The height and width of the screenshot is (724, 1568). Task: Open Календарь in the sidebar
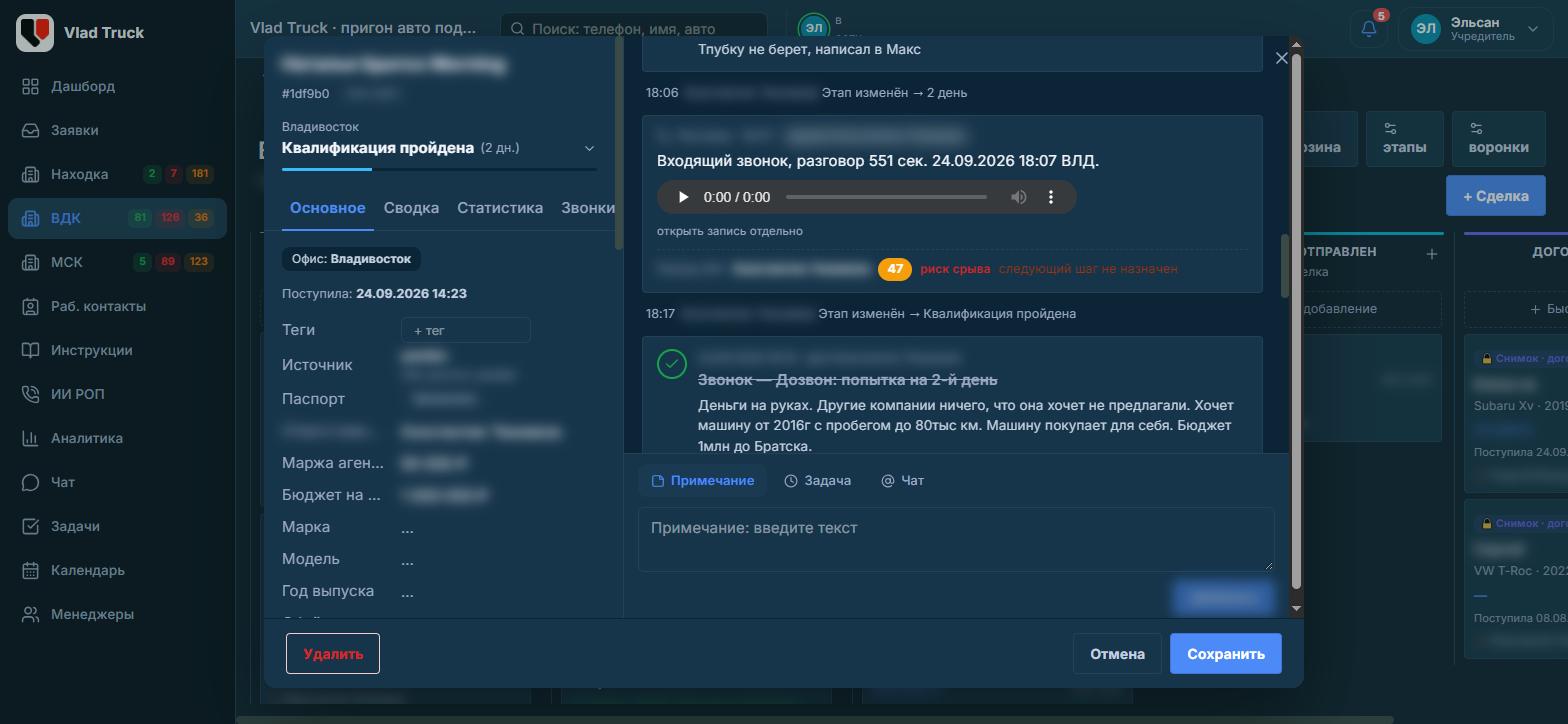point(117,570)
